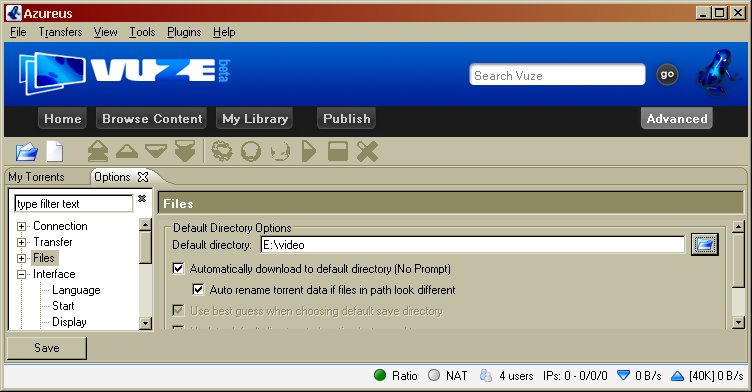Click the Azureus title bar app icon
Screen dimensions: 752x392
tap(14, 12)
